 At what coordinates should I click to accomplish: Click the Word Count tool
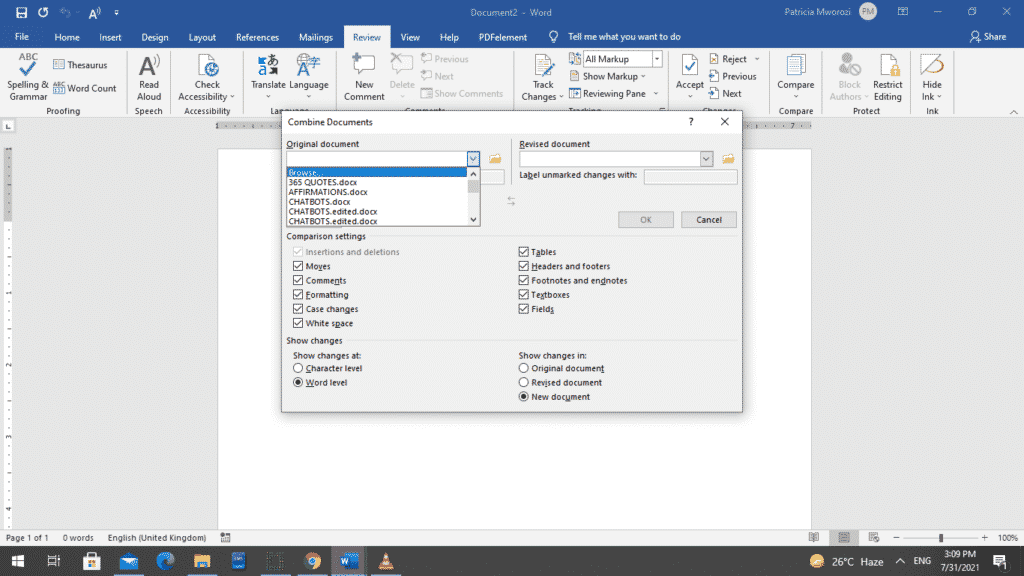point(85,88)
